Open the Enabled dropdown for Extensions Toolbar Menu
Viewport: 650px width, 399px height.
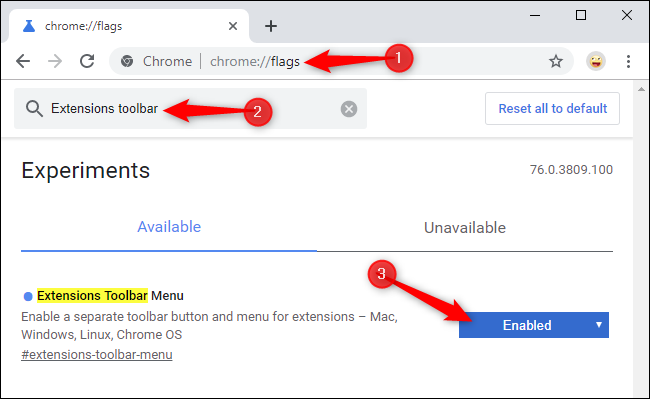point(534,325)
